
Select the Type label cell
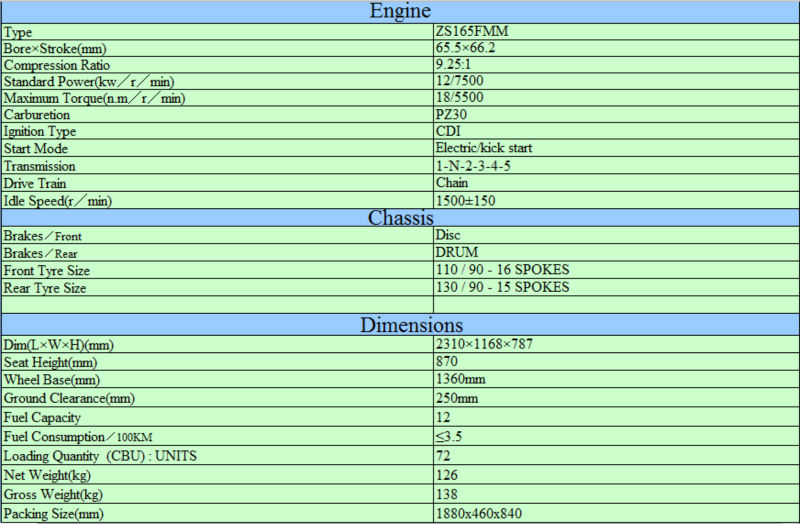tap(217, 32)
